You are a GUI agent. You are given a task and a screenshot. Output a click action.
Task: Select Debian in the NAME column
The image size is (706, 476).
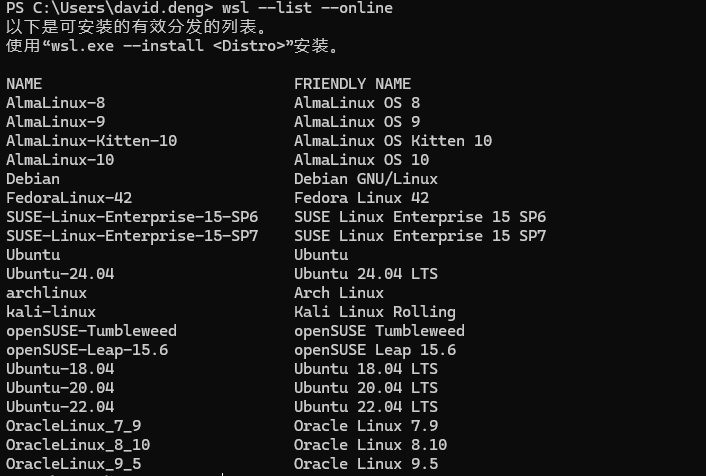[33, 179]
